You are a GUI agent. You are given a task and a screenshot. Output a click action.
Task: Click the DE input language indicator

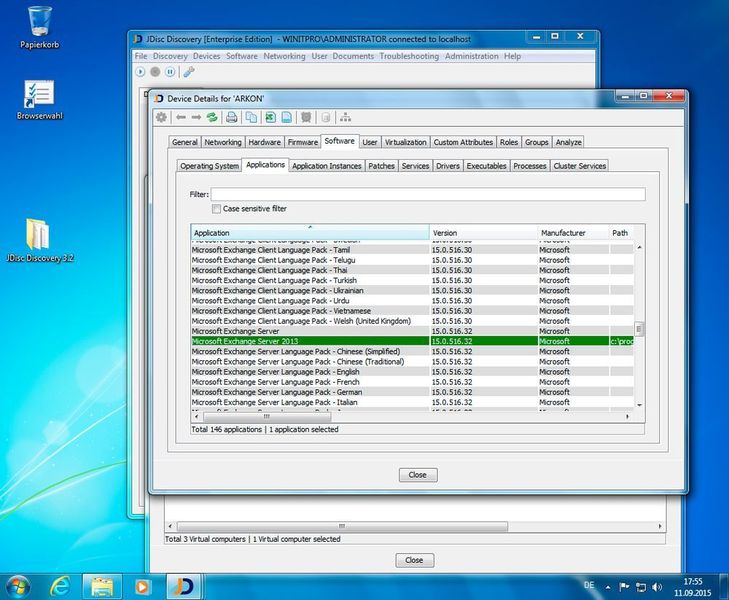point(589,585)
